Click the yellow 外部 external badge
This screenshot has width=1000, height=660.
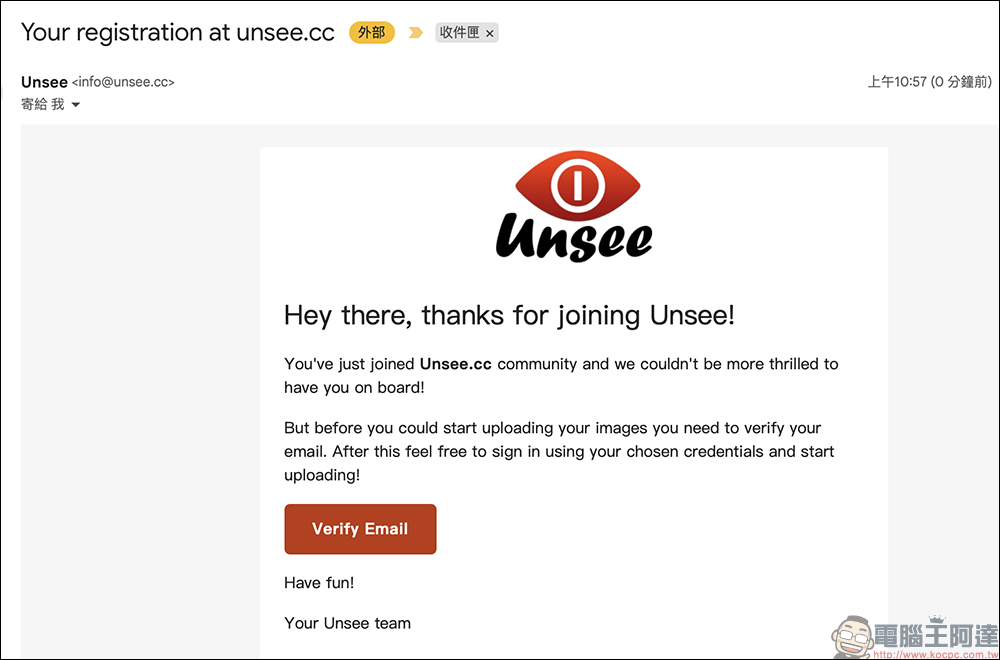point(372,33)
